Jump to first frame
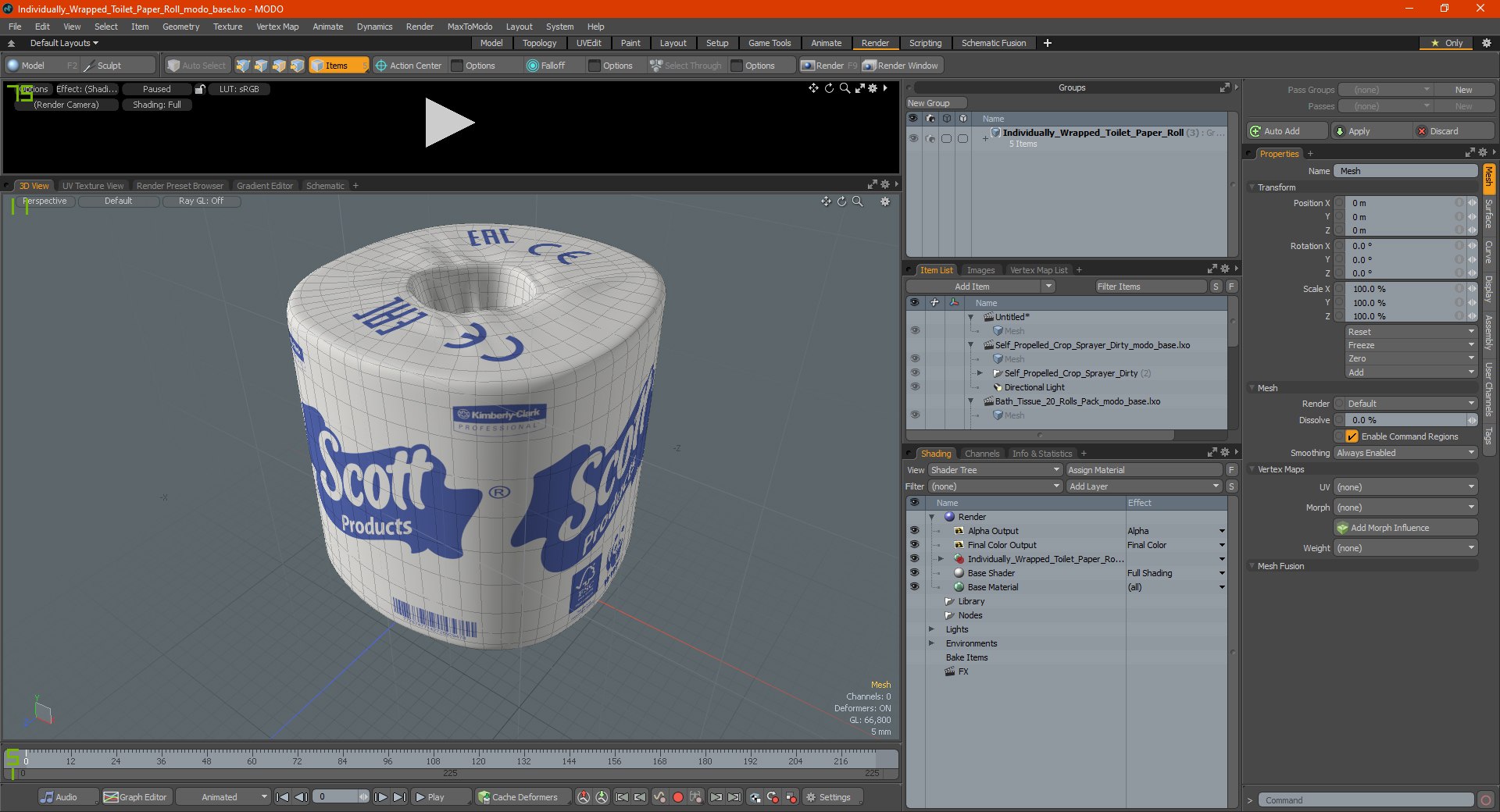This screenshot has height=812, width=1500. pos(283,797)
